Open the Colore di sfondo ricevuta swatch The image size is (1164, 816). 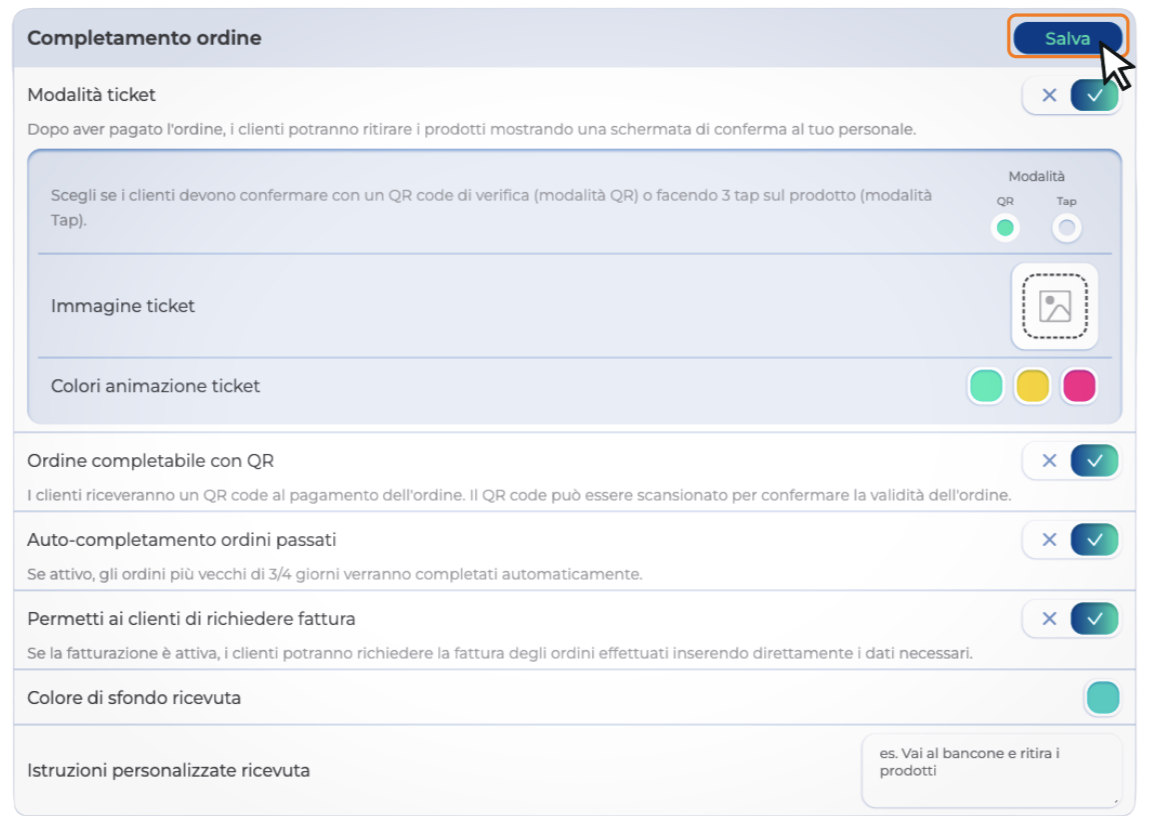1102,698
